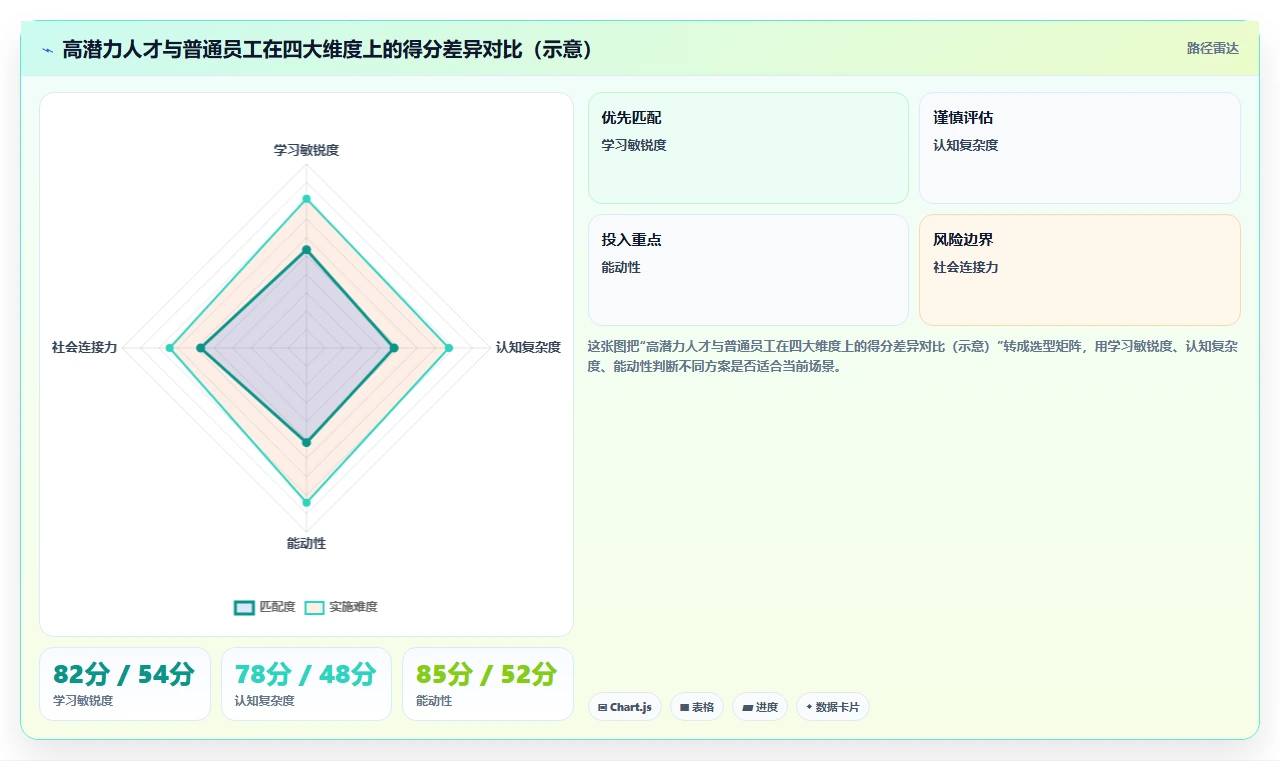This screenshot has height=761, width=1280.
Task: Click the inner data point at 社会连接力 axis
Action: (201, 348)
